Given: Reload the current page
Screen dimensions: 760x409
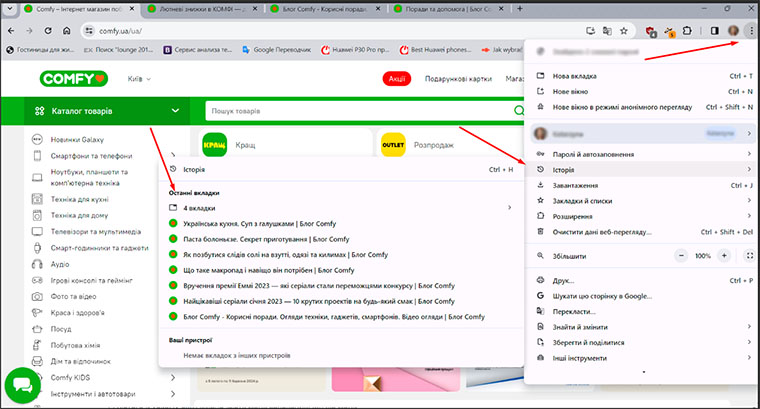Looking at the screenshot, I should pos(48,31).
